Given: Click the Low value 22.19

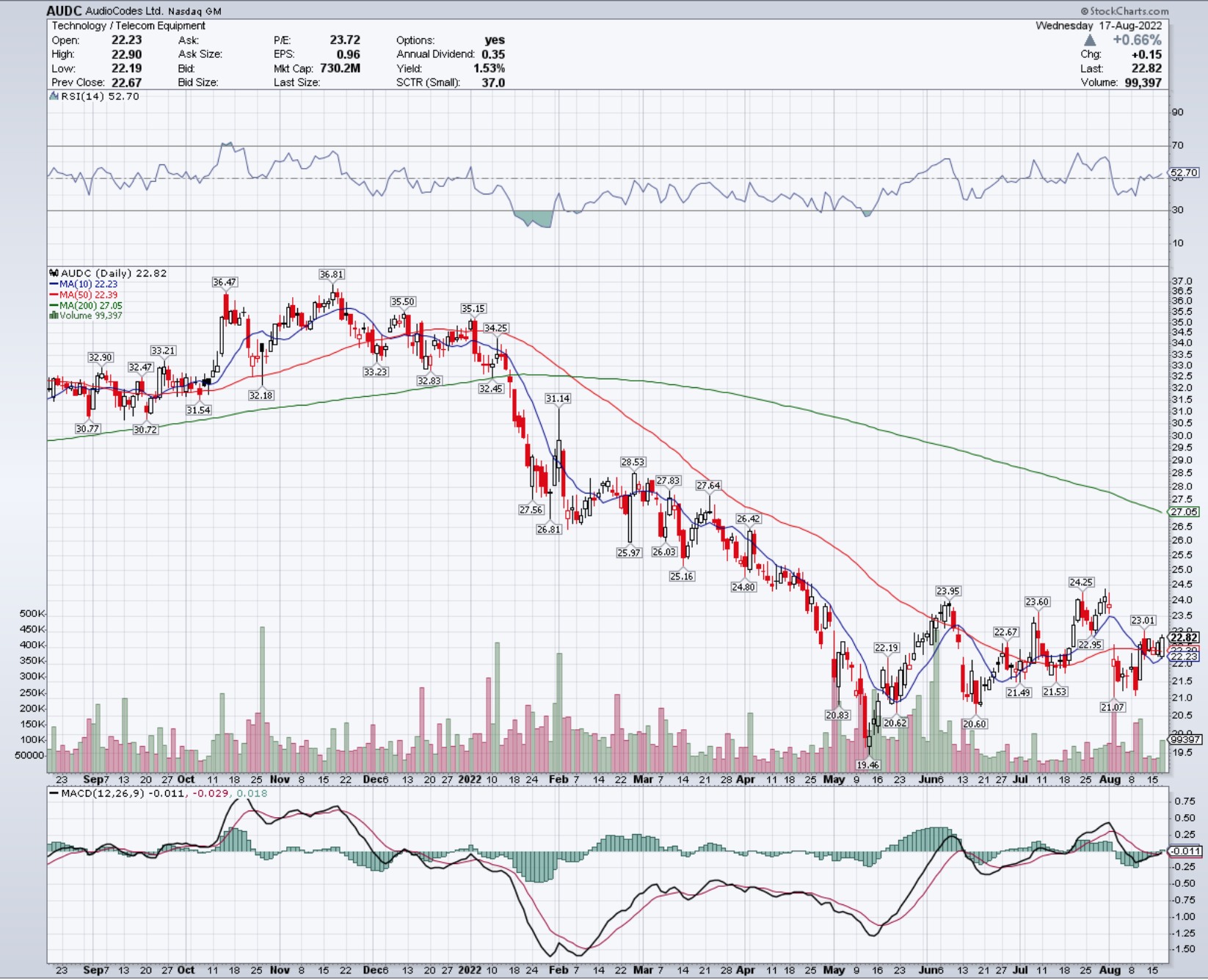Looking at the screenshot, I should tap(126, 68).
